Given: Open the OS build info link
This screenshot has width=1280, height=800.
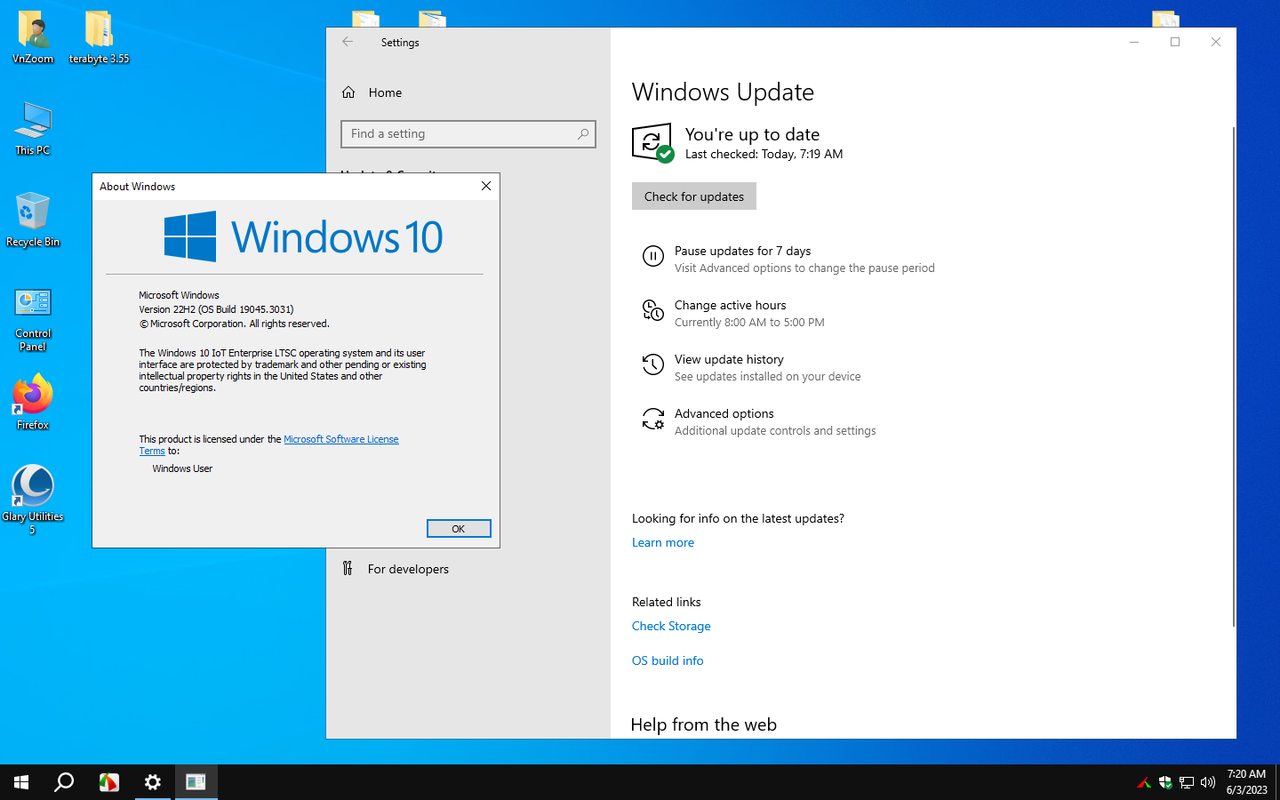Looking at the screenshot, I should pos(667,660).
